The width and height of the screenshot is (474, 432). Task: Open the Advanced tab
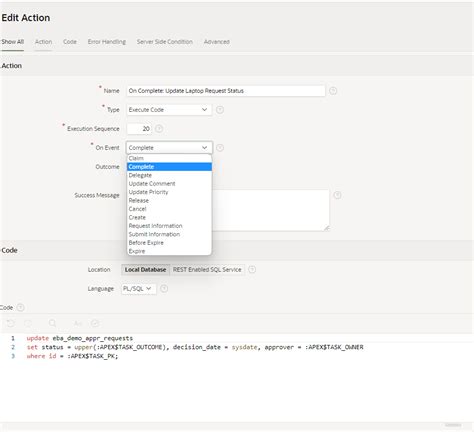pos(217,42)
